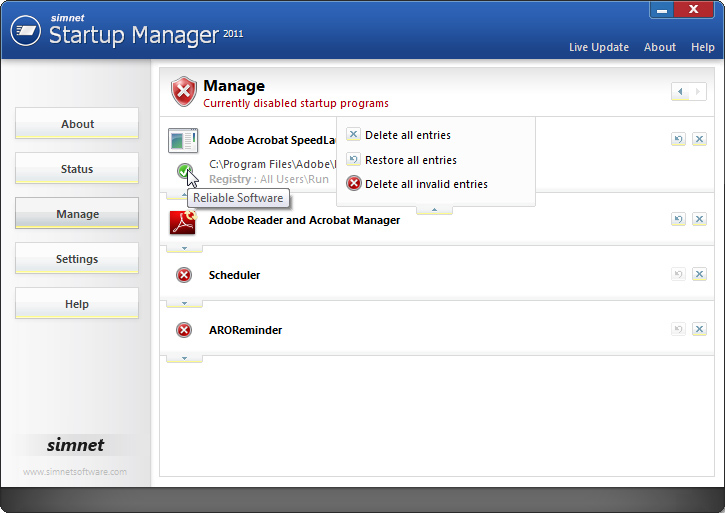Open the Status page from the sidebar
This screenshot has width=725, height=513.
pyautogui.click(x=77, y=169)
